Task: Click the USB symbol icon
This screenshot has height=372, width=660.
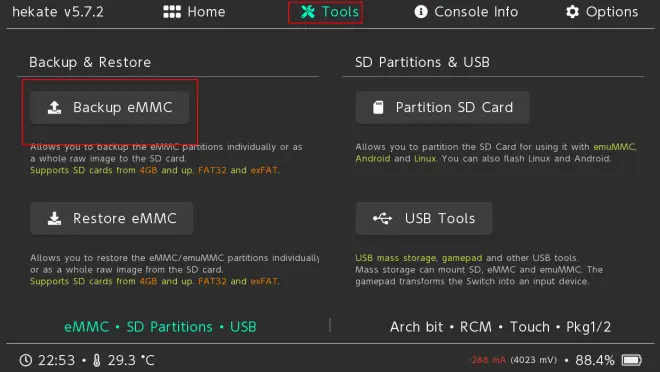Action: click(382, 218)
